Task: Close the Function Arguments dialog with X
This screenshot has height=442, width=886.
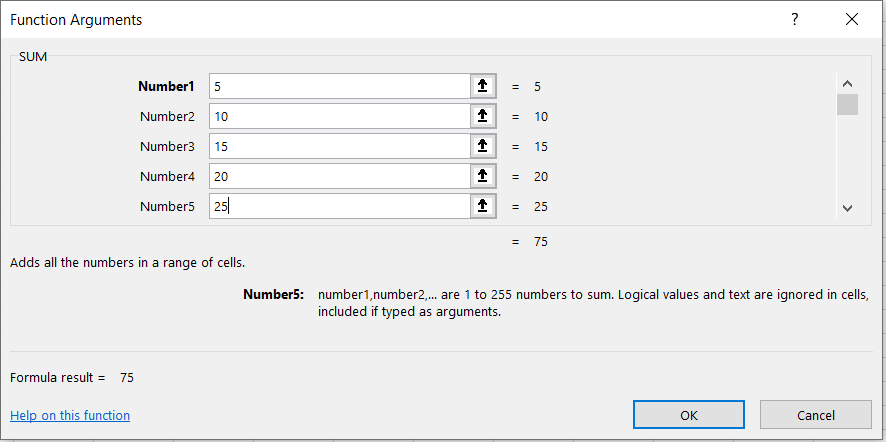Action: (x=851, y=19)
